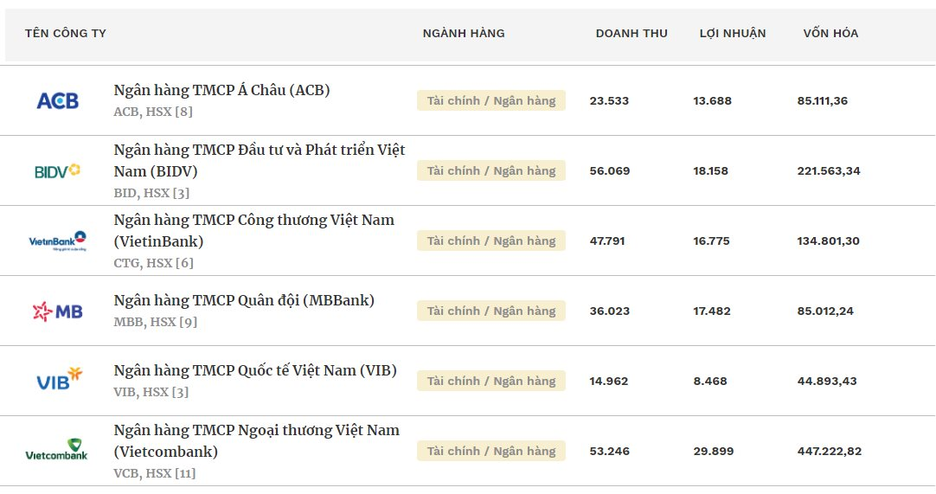This screenshot has width=936, height=494.
Task: Click the VIB bank logo
Action: (58, 380)
